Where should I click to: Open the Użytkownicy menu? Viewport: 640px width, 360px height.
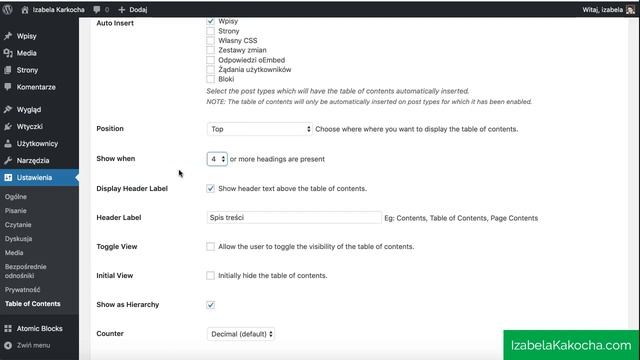coord(37,144)
